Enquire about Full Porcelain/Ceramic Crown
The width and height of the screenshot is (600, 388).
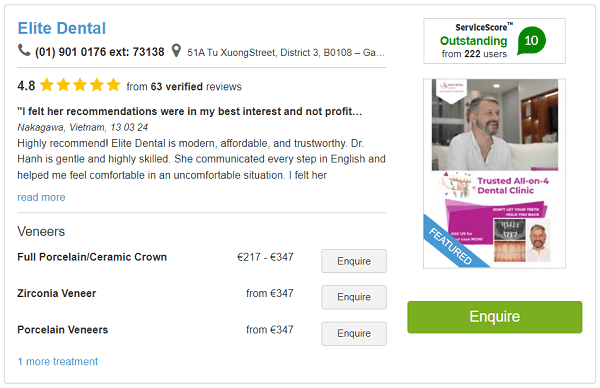(354, 261)
